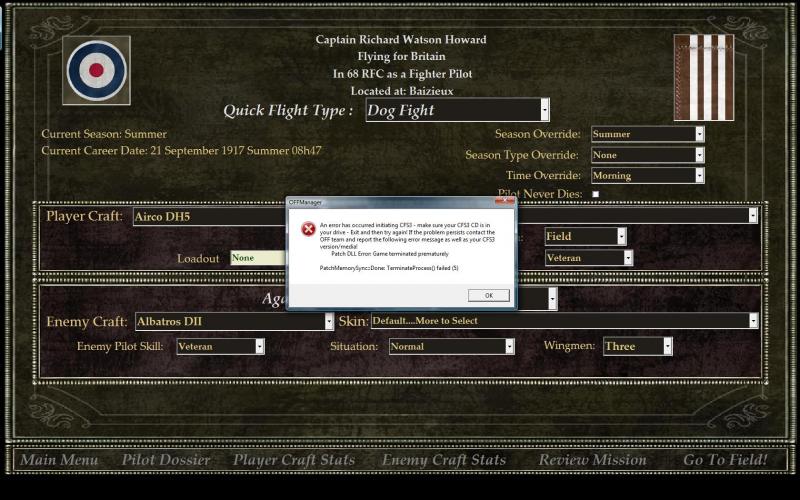Image resolution: width=800 pixels, height=500 pixels.
Task: Click Review Mission link
Action: (x=592, y=460)
